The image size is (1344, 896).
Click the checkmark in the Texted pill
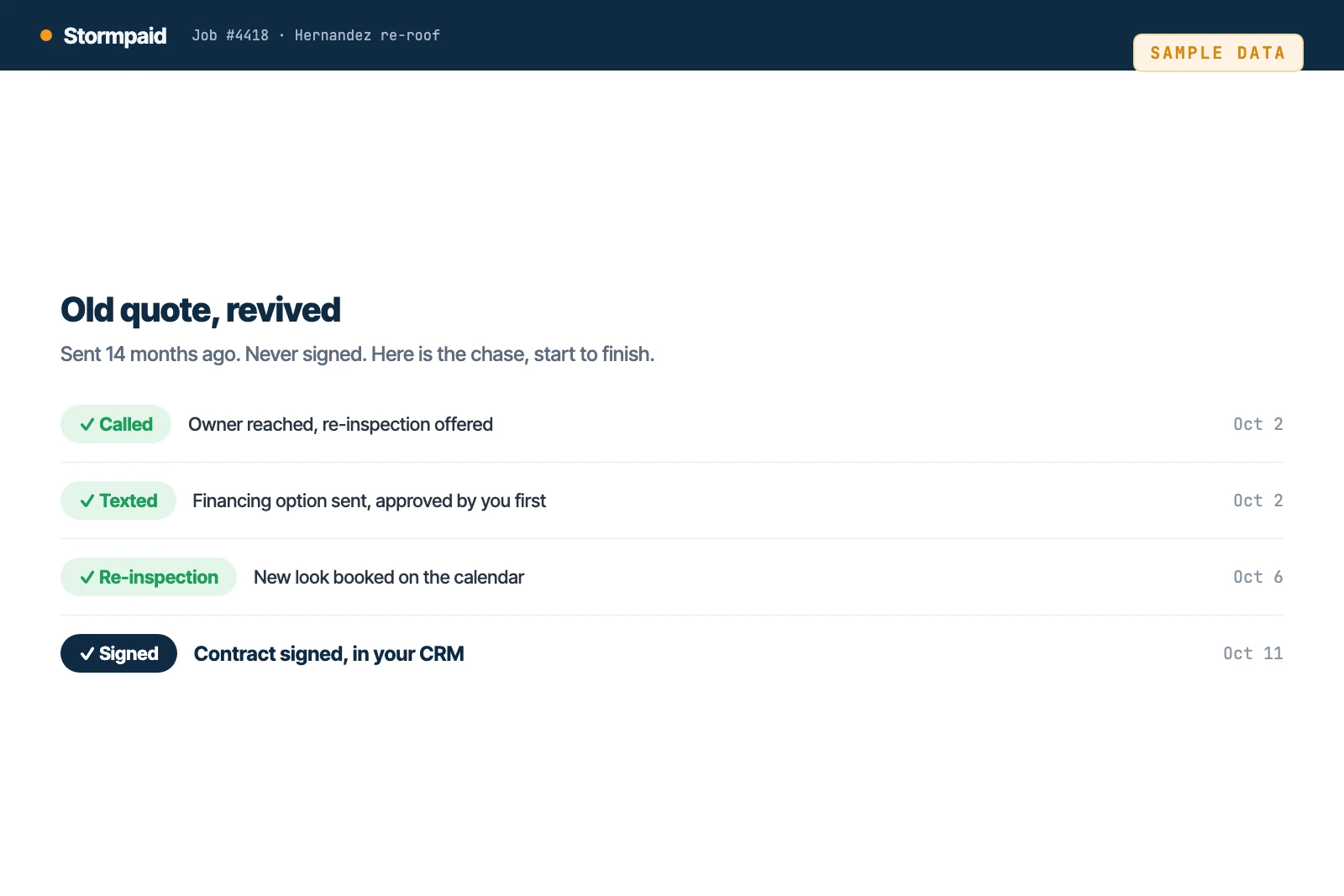point(87,501)
